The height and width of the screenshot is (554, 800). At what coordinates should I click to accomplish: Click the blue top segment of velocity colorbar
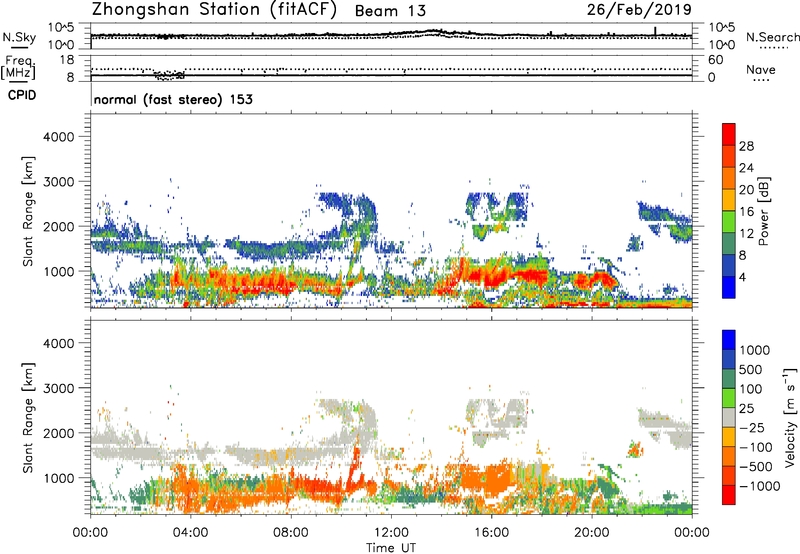[x=729, y=340]
